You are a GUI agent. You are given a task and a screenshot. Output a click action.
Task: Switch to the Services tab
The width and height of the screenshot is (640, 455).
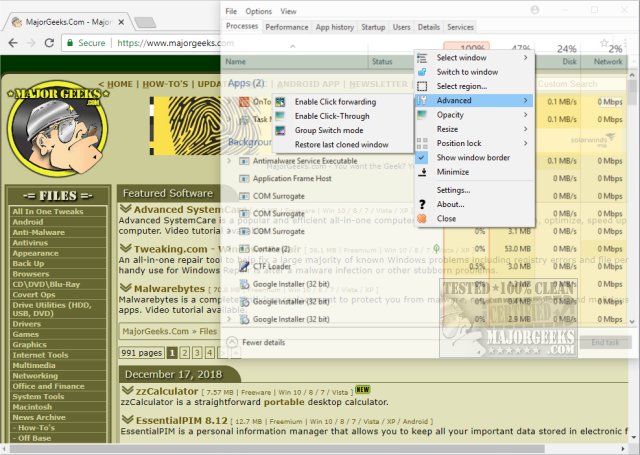460,27
